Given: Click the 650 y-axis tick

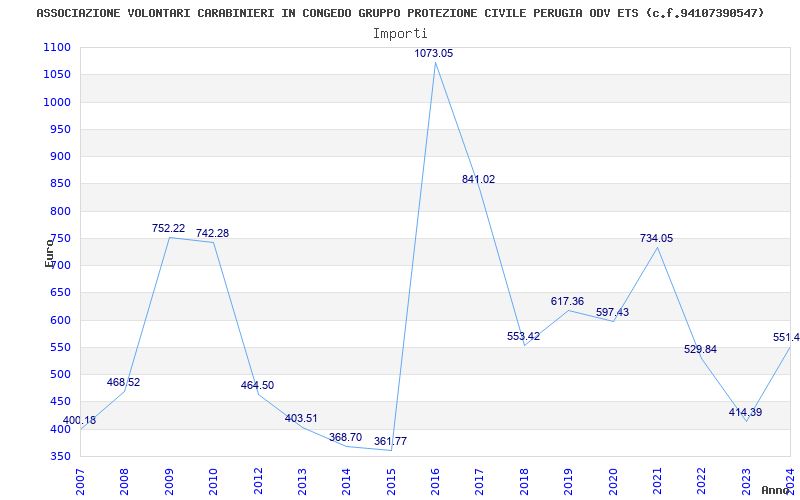Looking at the screenshot, I should pos(60,293).
